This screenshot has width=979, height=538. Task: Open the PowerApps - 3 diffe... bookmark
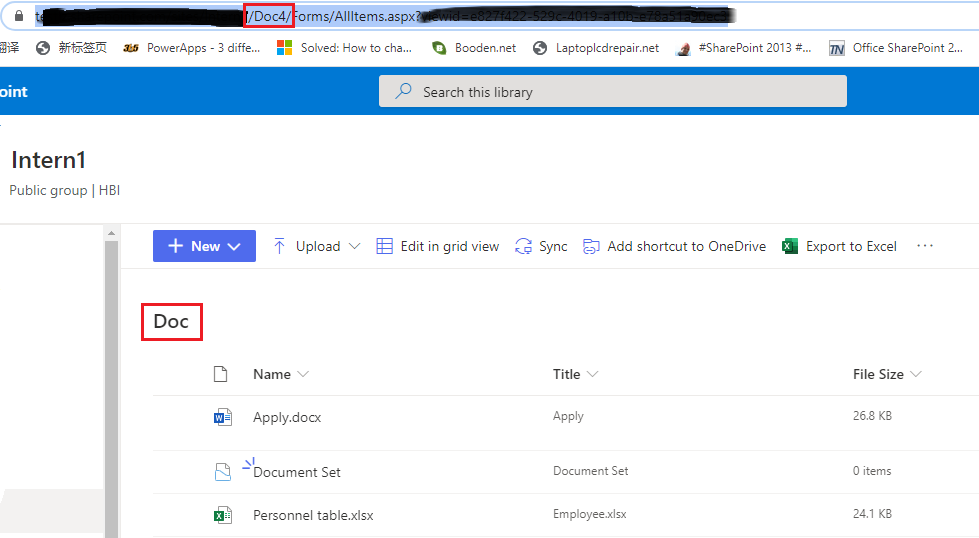(192, 48)
